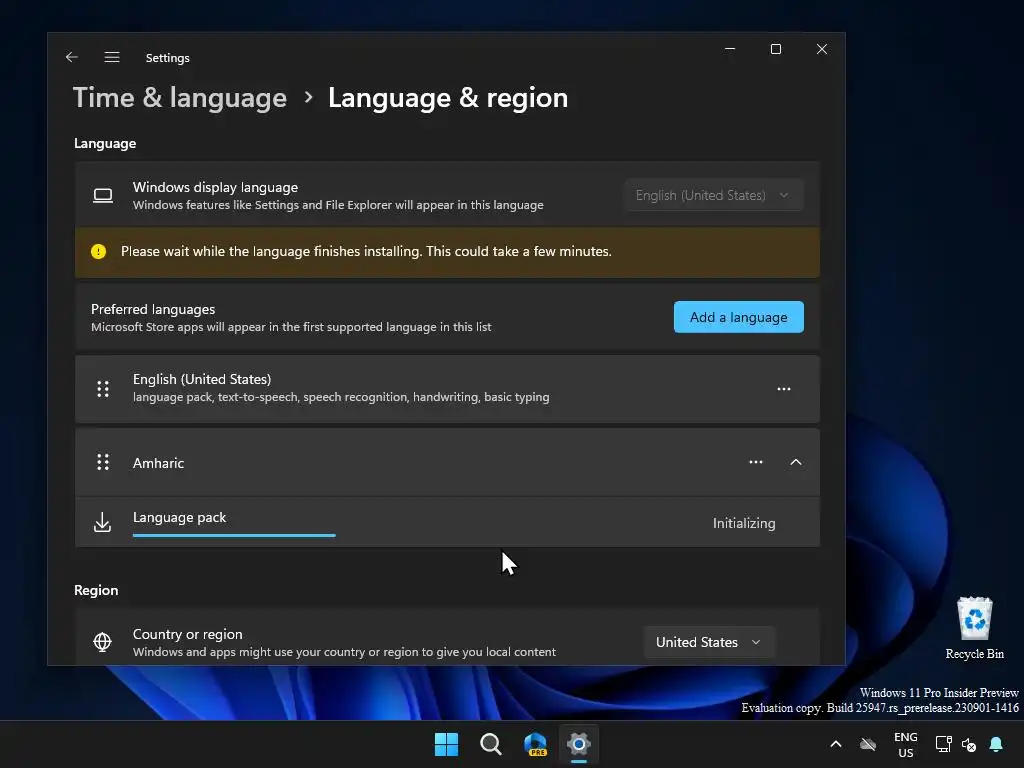The width and height of the screenshot is (1024, 768).
Task: Grab the drag handle next to English (United States)
Action: 103,389
